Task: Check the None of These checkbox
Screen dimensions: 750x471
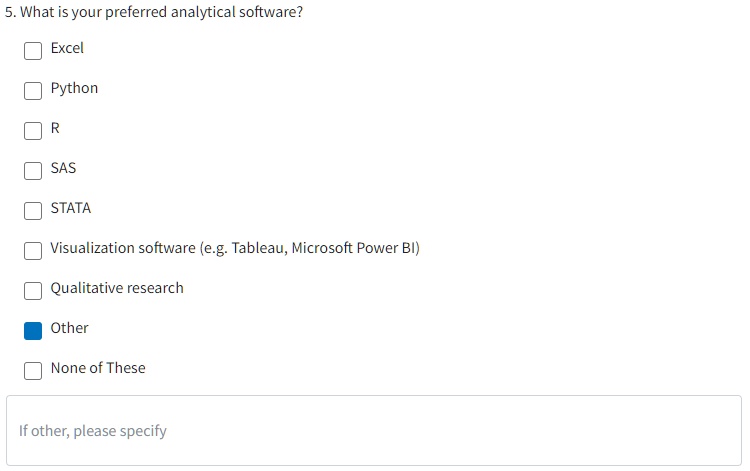Action: [33, 370]
